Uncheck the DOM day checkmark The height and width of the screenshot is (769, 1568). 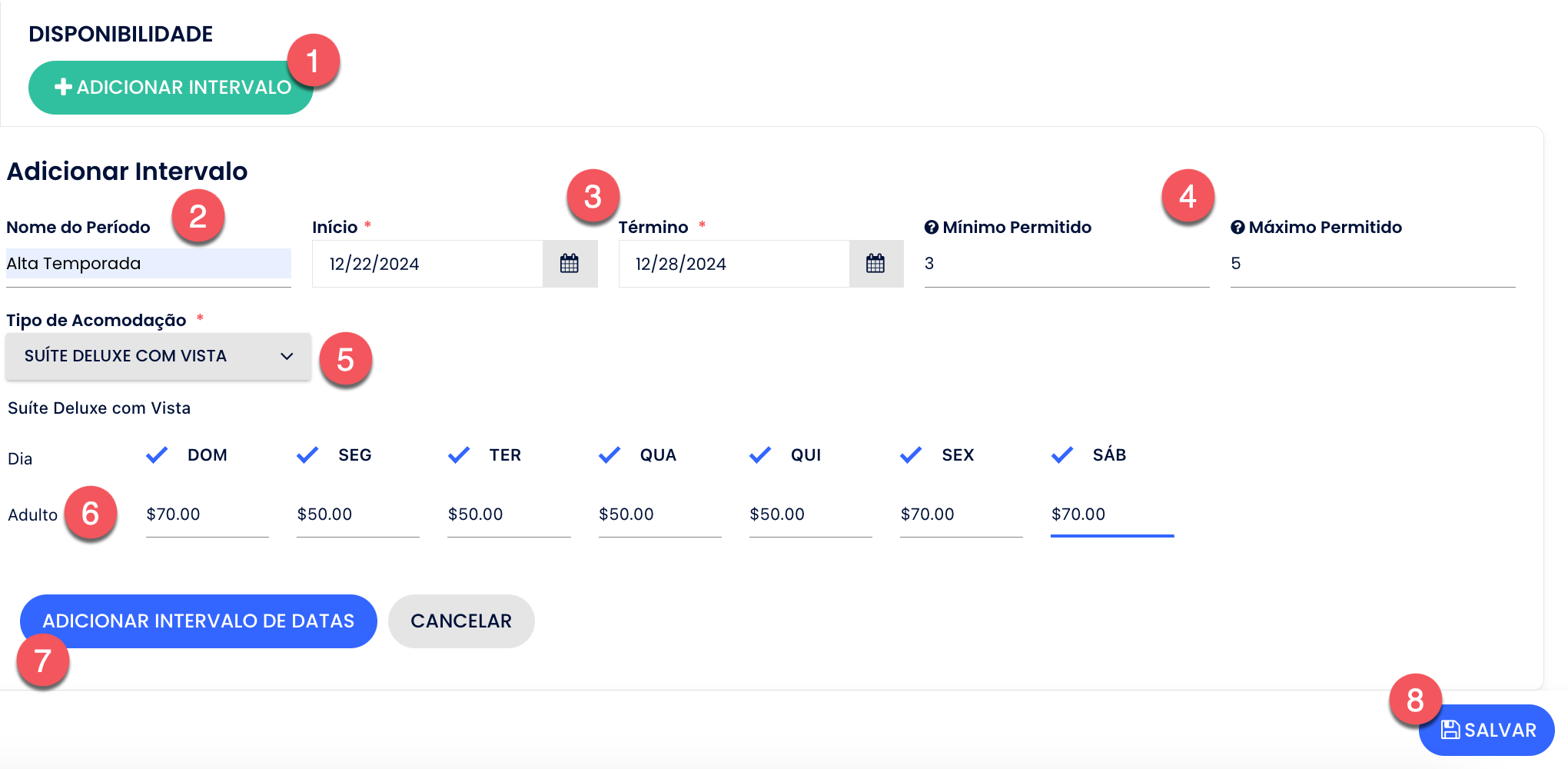pyautogui.click(x=157, y=455)
